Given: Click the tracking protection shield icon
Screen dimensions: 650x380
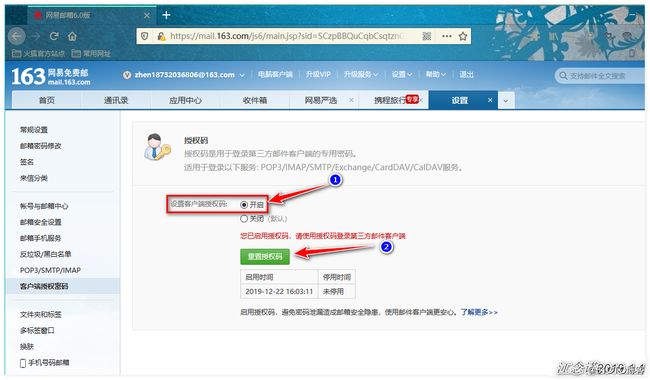Looking at the screenshot, I should 144,36.
